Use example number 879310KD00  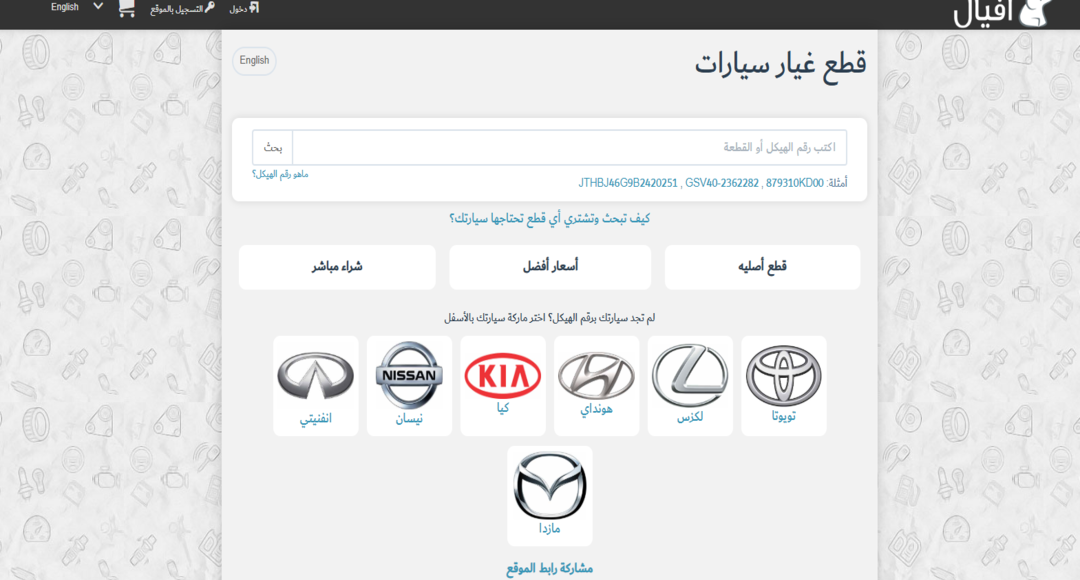tap(795, 183)
